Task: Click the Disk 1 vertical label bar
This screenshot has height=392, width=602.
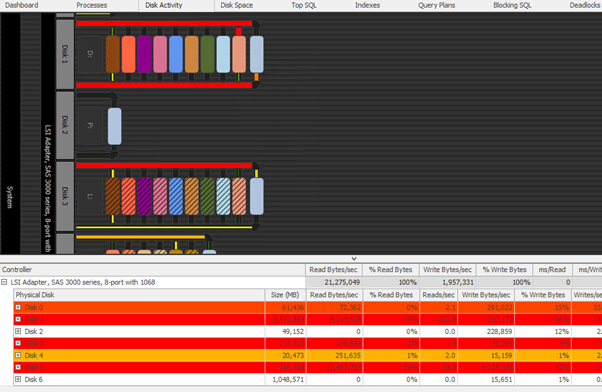Action: pos(65,54)
